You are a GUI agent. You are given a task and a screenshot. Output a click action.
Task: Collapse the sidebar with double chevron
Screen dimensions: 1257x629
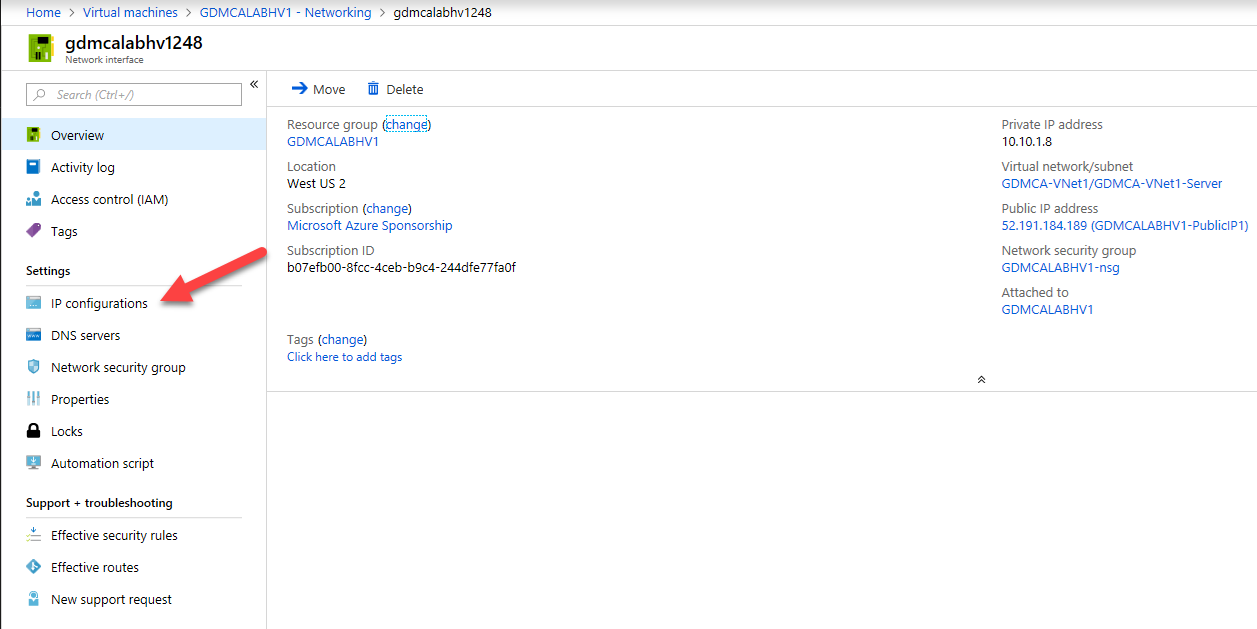pyautogui.click(x=254, y=84)
